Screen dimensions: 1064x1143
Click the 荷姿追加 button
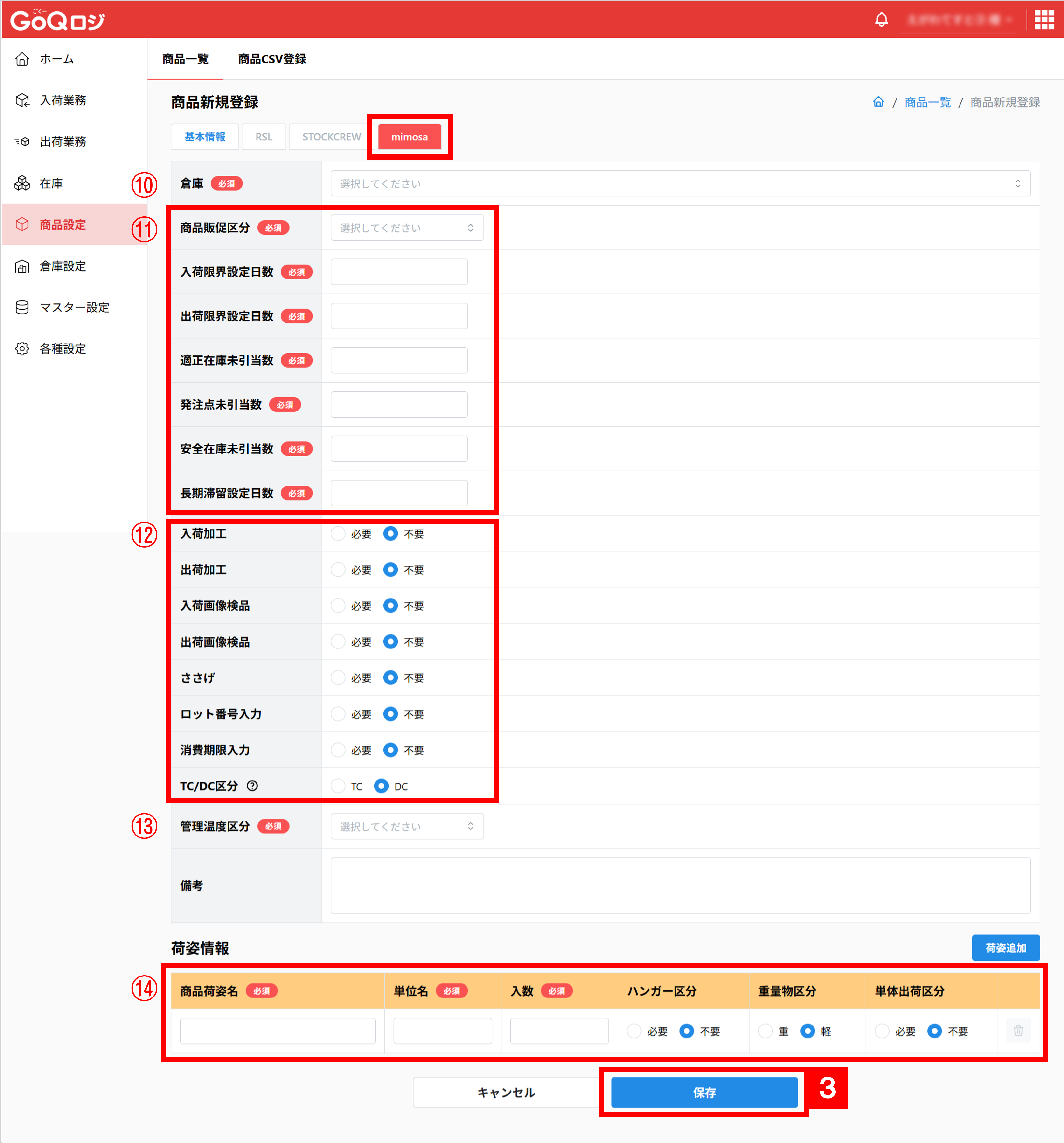point(1005,948)
